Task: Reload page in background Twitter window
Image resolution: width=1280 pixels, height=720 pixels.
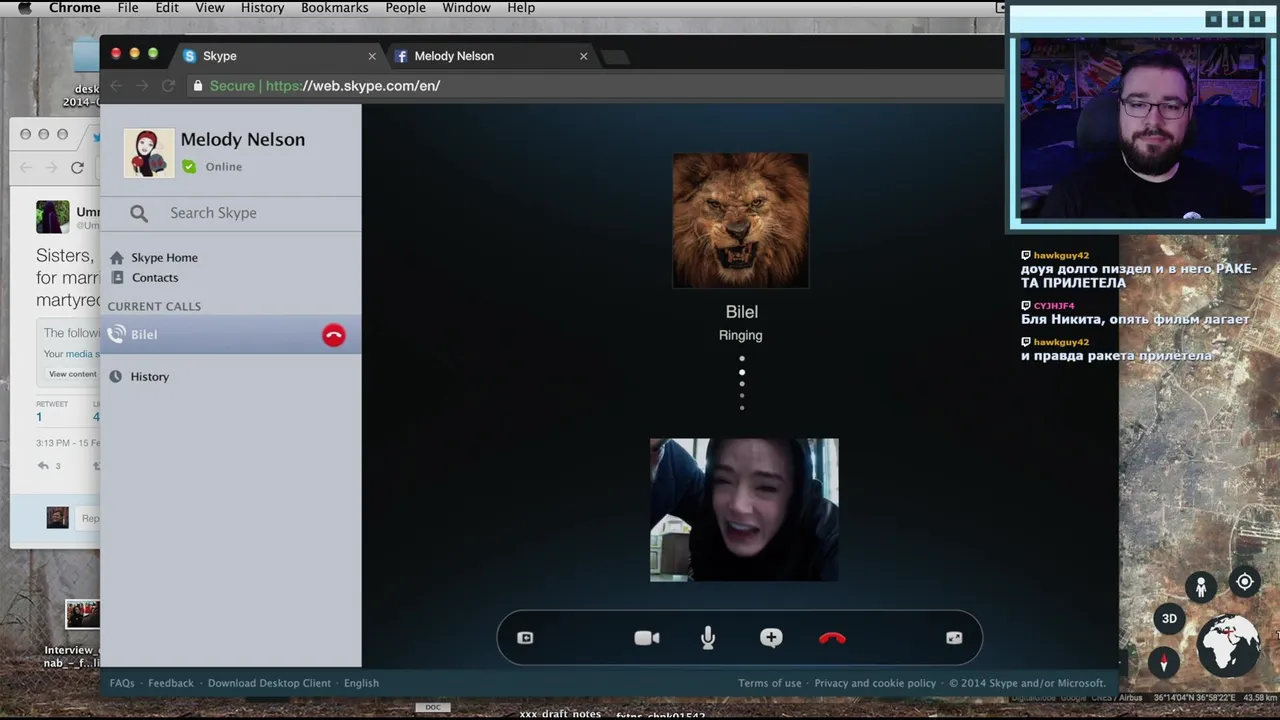Action: click(x=77, y=167)
